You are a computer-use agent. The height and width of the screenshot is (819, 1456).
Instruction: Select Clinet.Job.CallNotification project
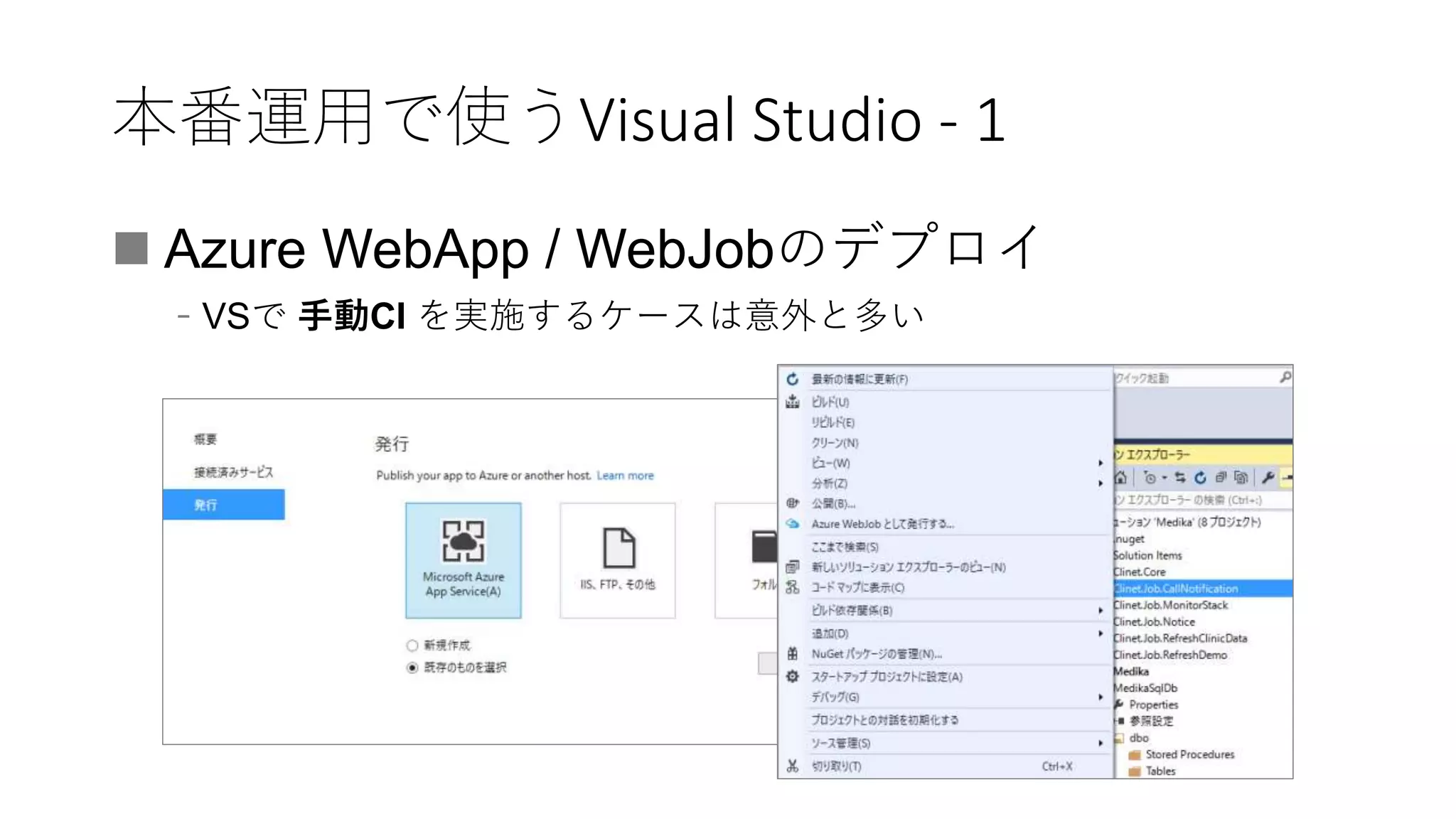click(1203, 589)
